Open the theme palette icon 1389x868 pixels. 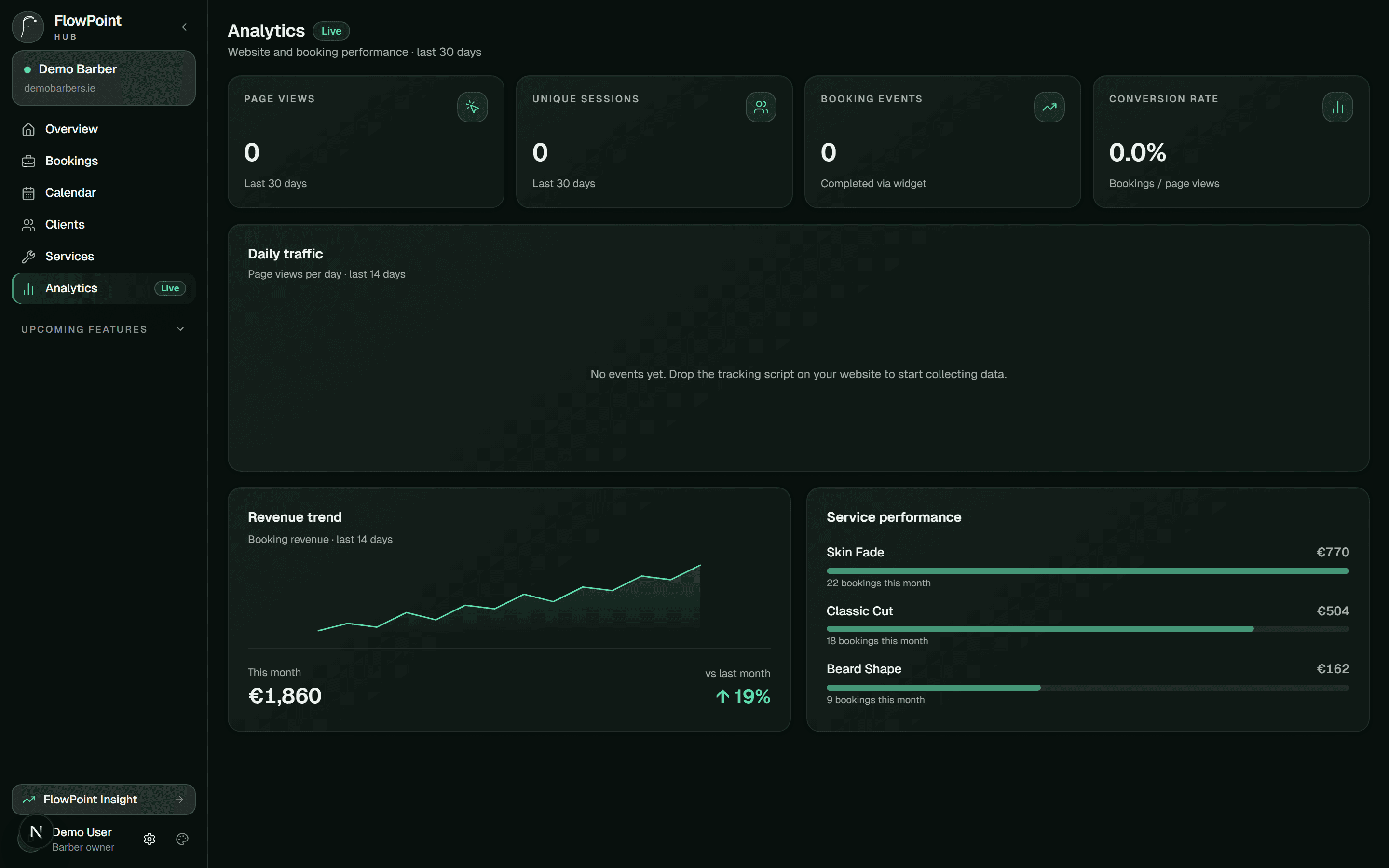[182, 839]
